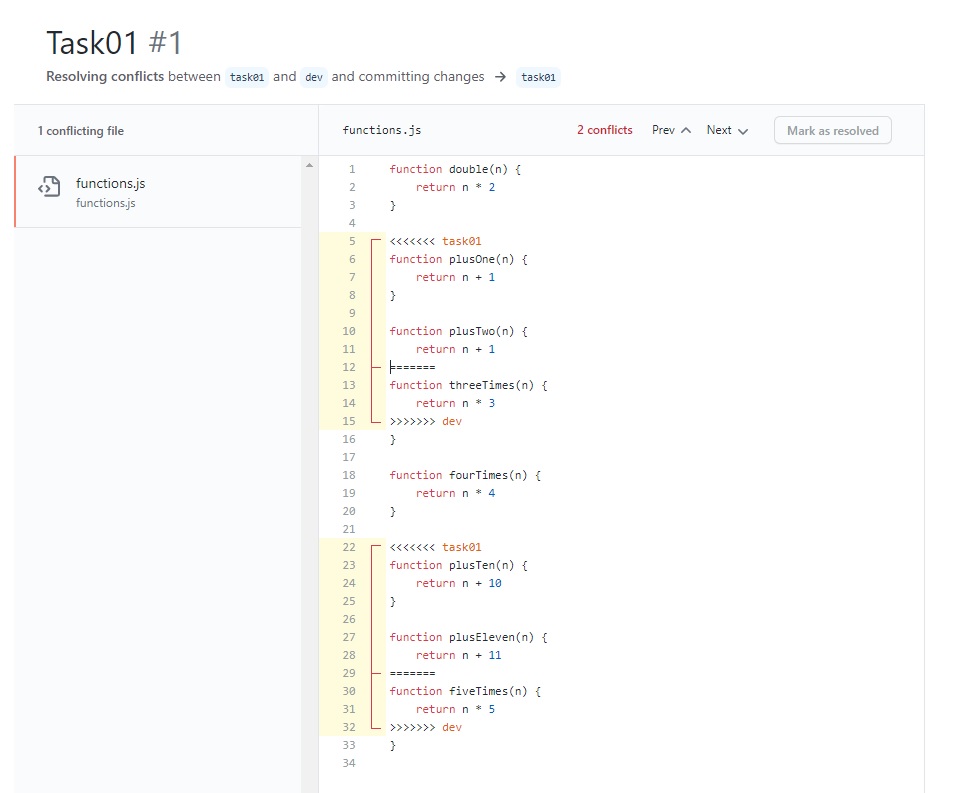Image resolution: width=955 pixels, height=793 pixels.
Task: Open the dev branch label in header
Action: tap(314, 77)
